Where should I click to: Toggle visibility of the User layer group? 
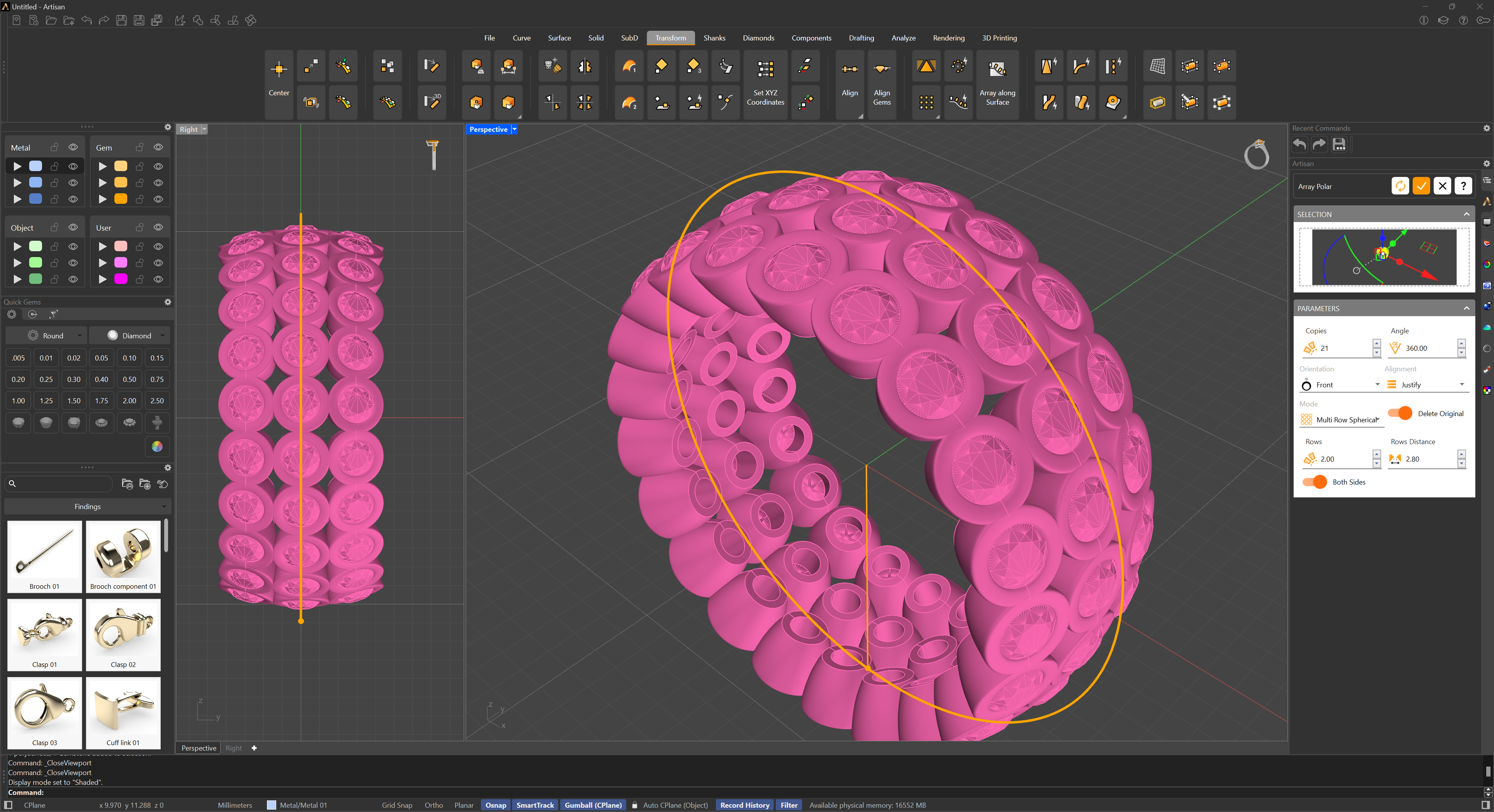pyautogui.click(x=158, y=227)
